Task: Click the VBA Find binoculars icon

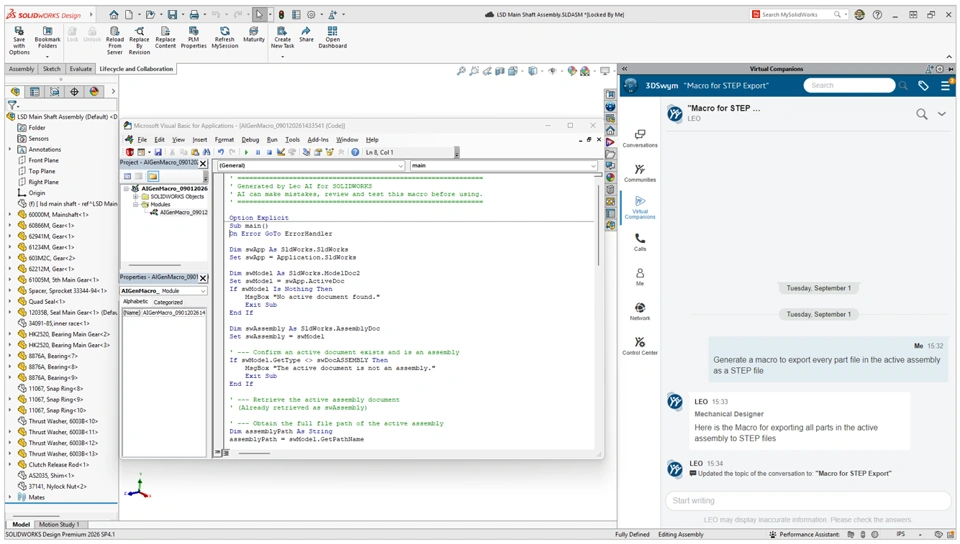Action: point(206,152)
